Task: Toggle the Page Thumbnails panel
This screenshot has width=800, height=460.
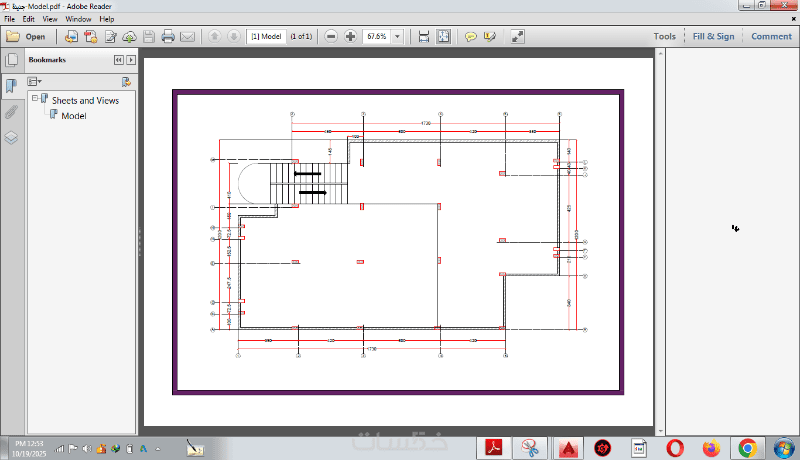Action: pyautogui.click(x=11, y=60)
